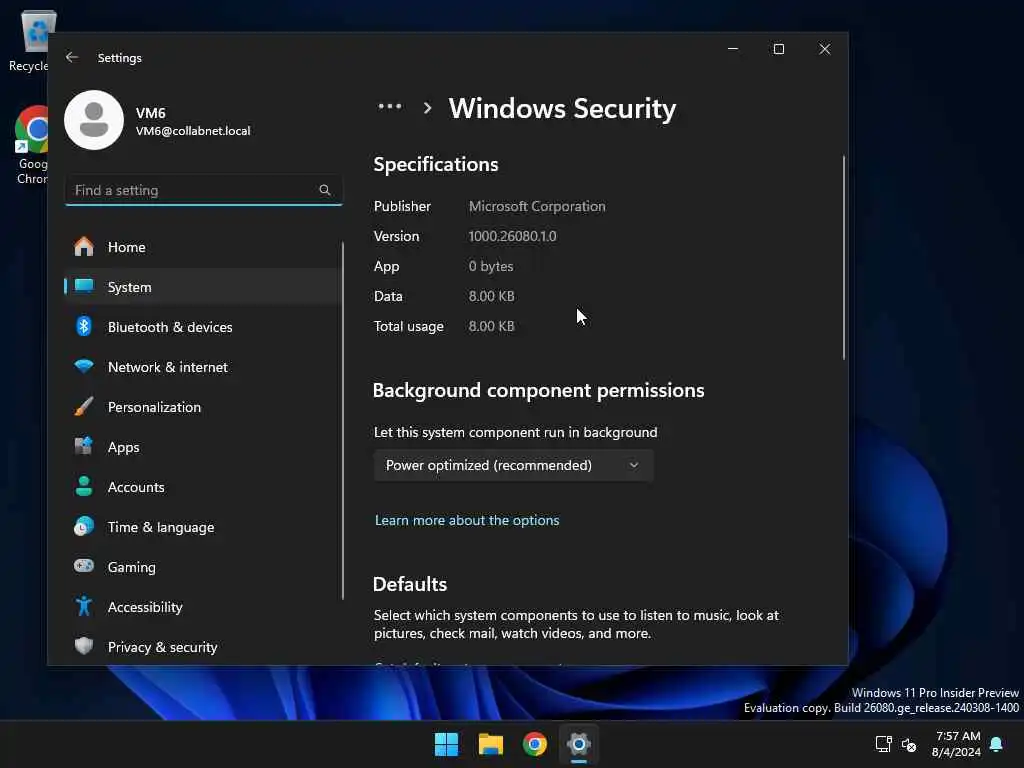Image resolution: width=1024 pixels, height=768 pixels.
Task: Click the Windows Start button on taskbar
Action: coord(447,744)
